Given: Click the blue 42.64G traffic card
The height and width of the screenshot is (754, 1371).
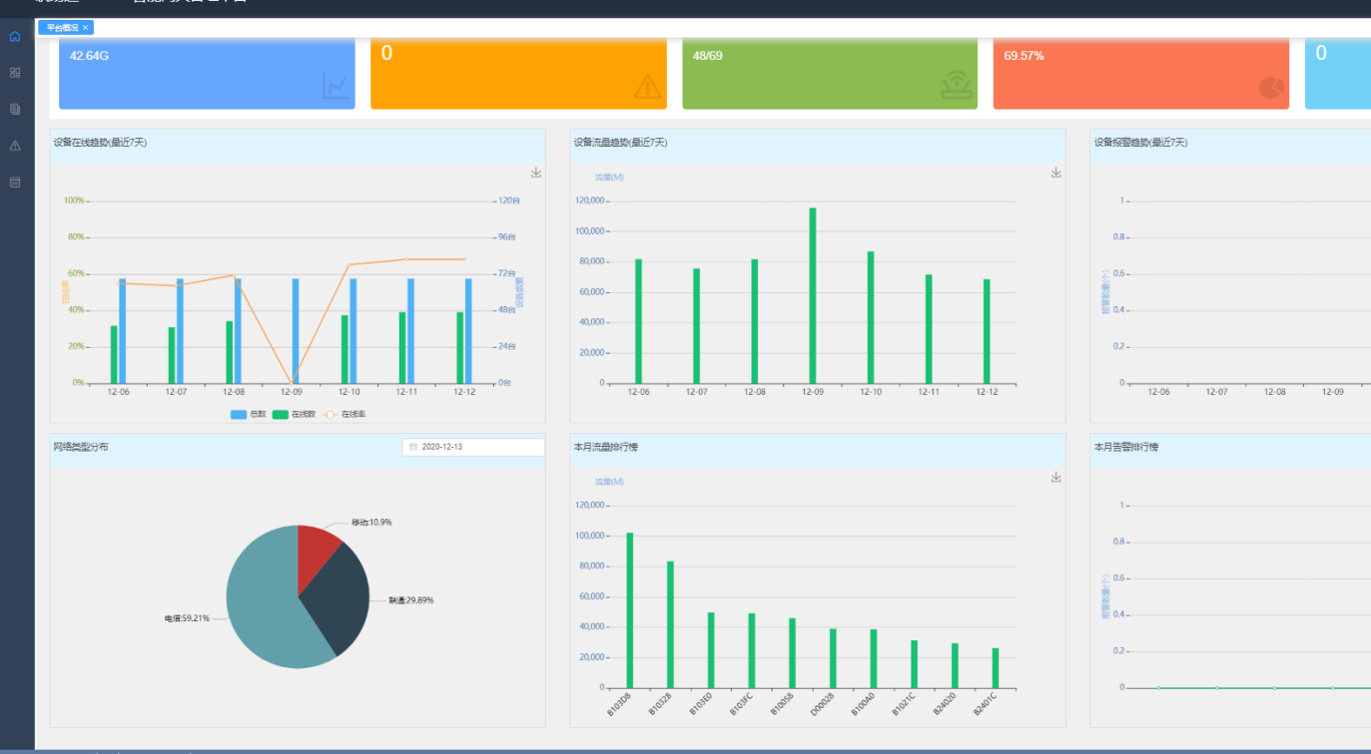Looking at the screenshot, I should [x=207, y=73].
